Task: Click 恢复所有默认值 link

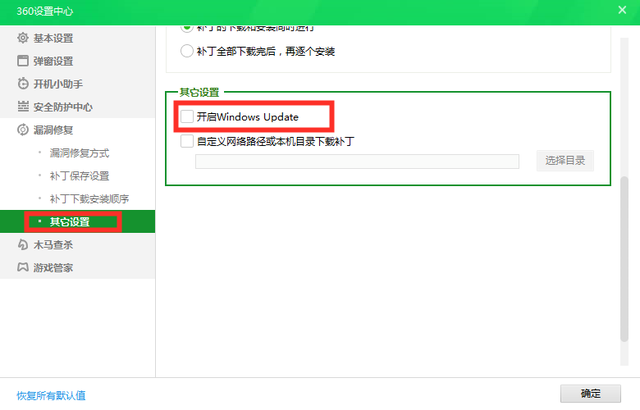Action: coord(51,395)
